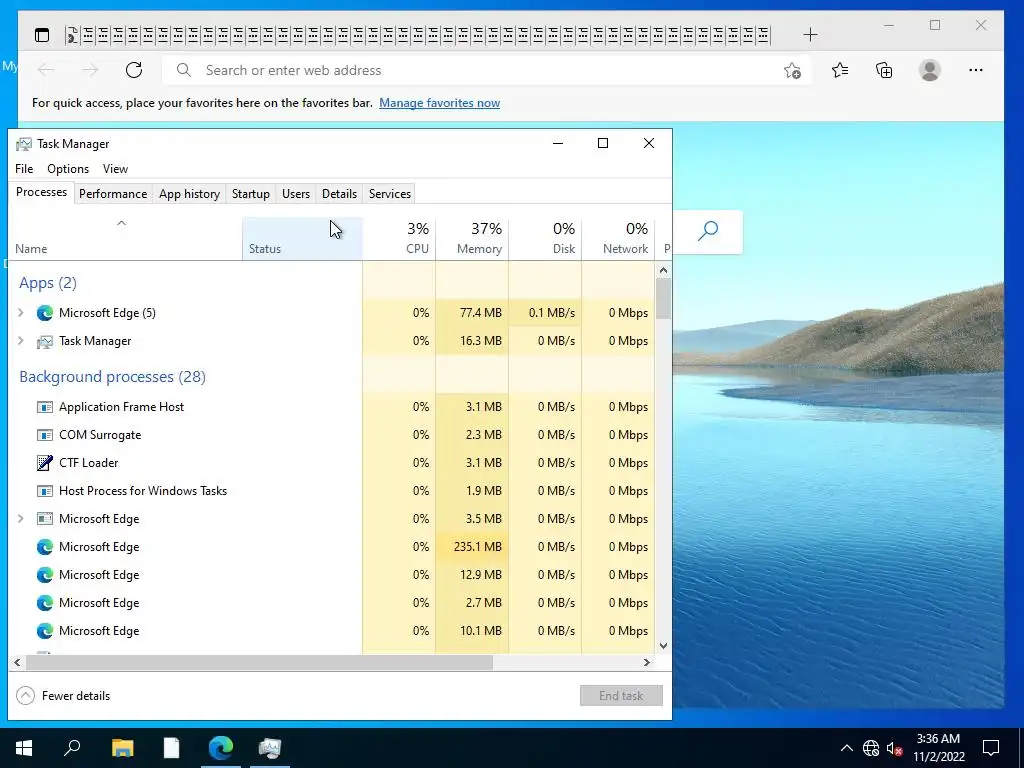Sort processes by the Name column

point(125,239)
